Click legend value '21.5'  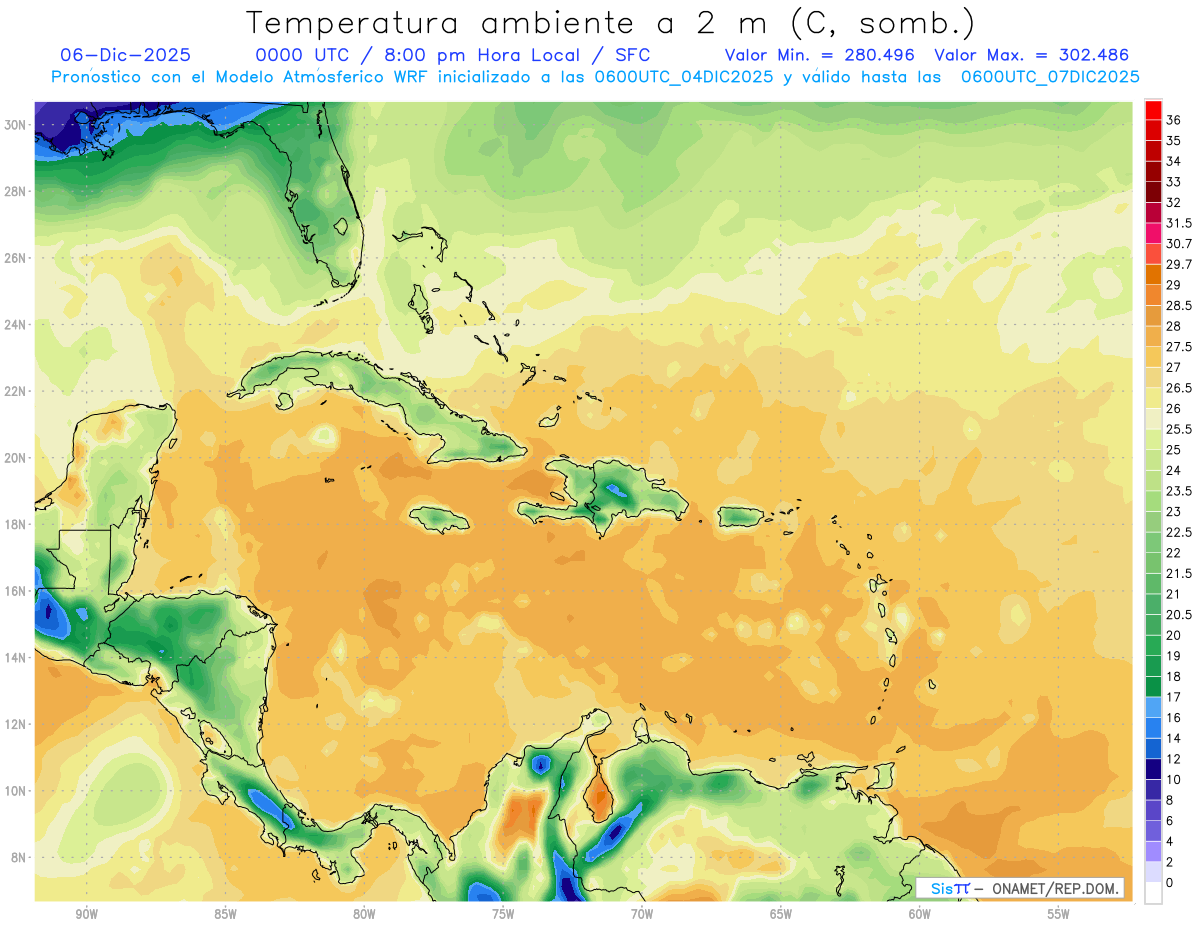pos(1179,574)
